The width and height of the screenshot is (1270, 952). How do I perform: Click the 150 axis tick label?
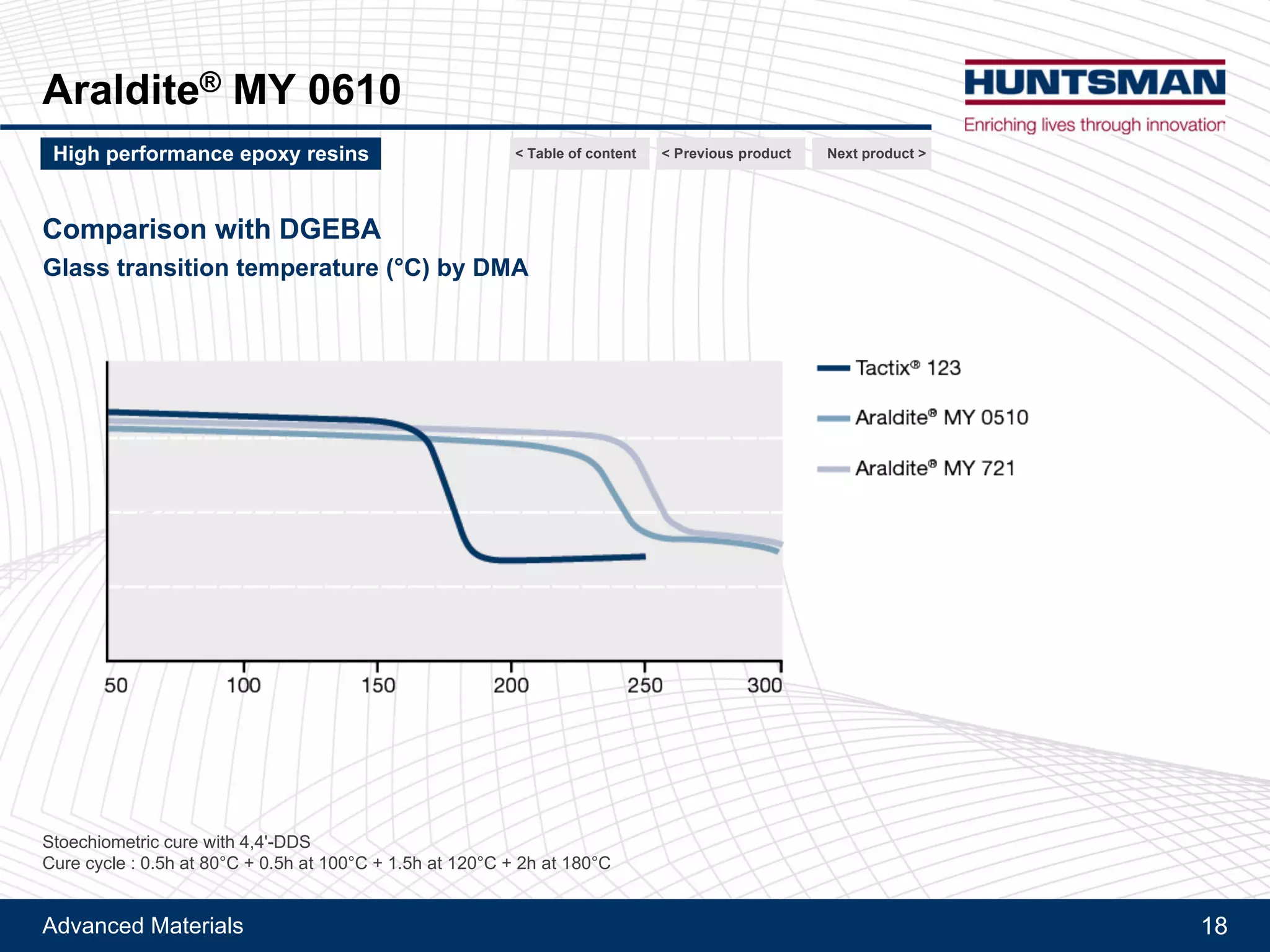(x=378, y=685)
